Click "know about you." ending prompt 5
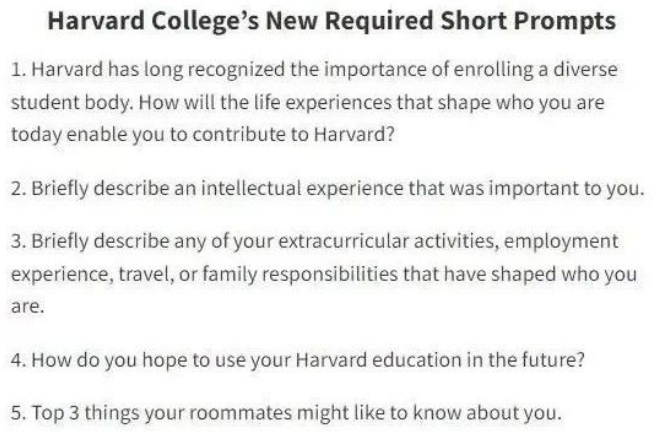The width and height of the screenshot is (656, 438). (487, 413)
